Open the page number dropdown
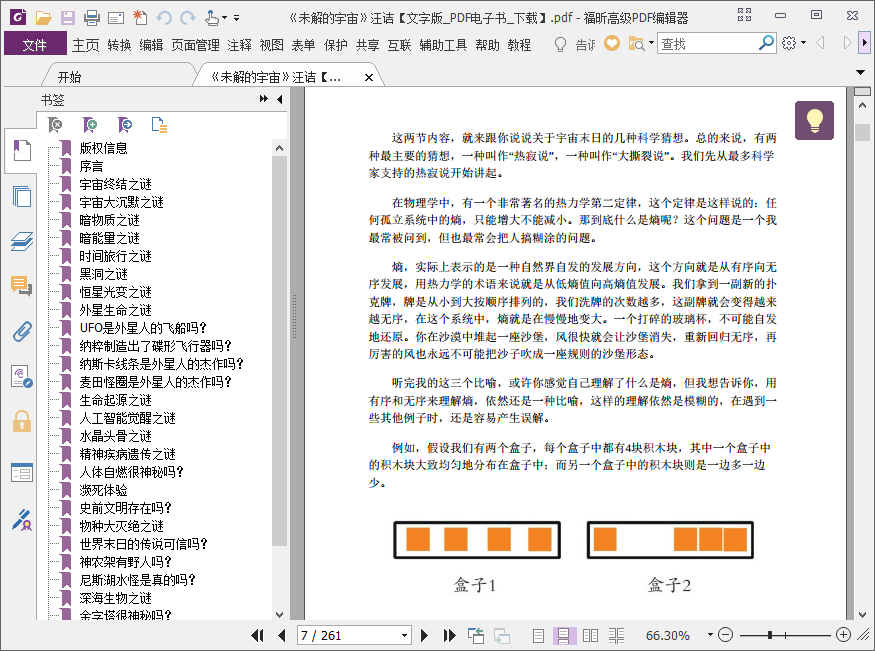 pos(404,635)
